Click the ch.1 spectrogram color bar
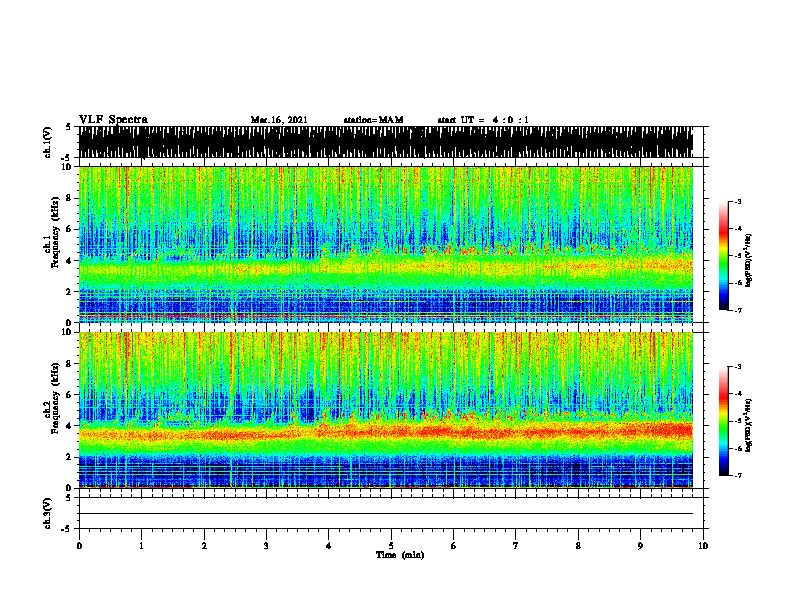The height and width of the screenshot is (612, 792). click(724, 256)
